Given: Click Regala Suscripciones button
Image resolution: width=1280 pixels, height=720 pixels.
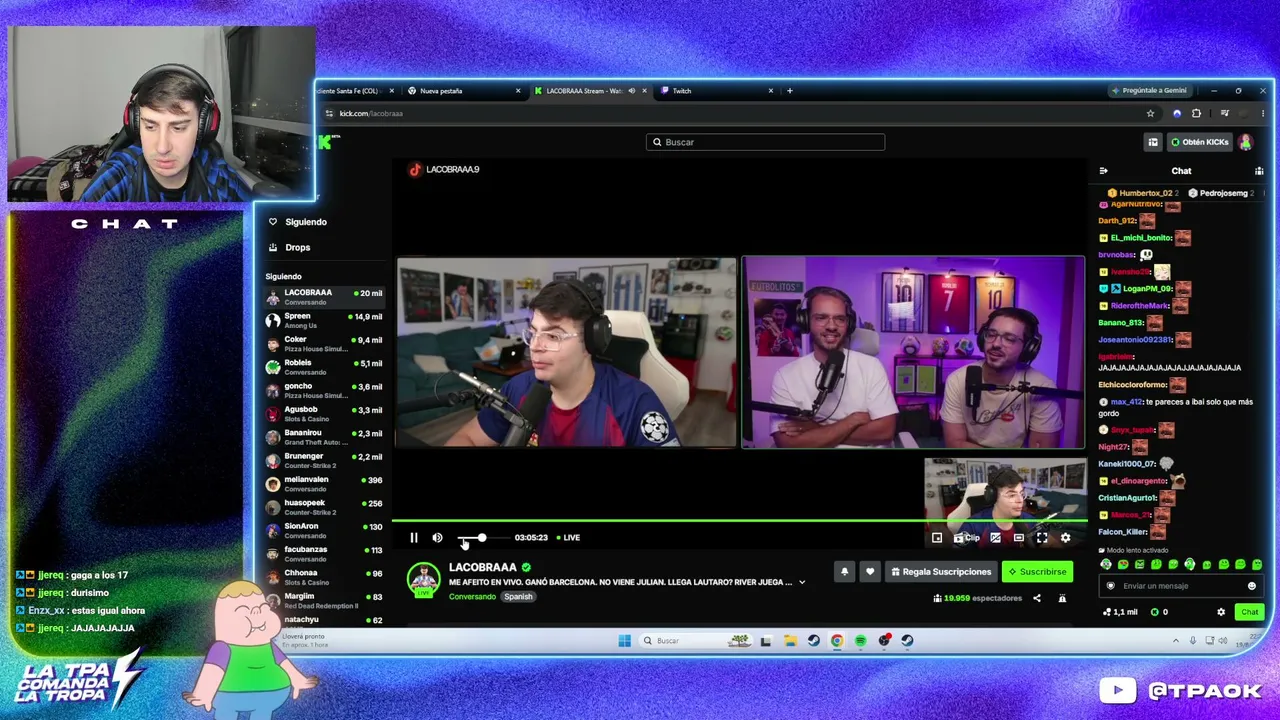Looking at the screenshot, I should pos(941,572).
